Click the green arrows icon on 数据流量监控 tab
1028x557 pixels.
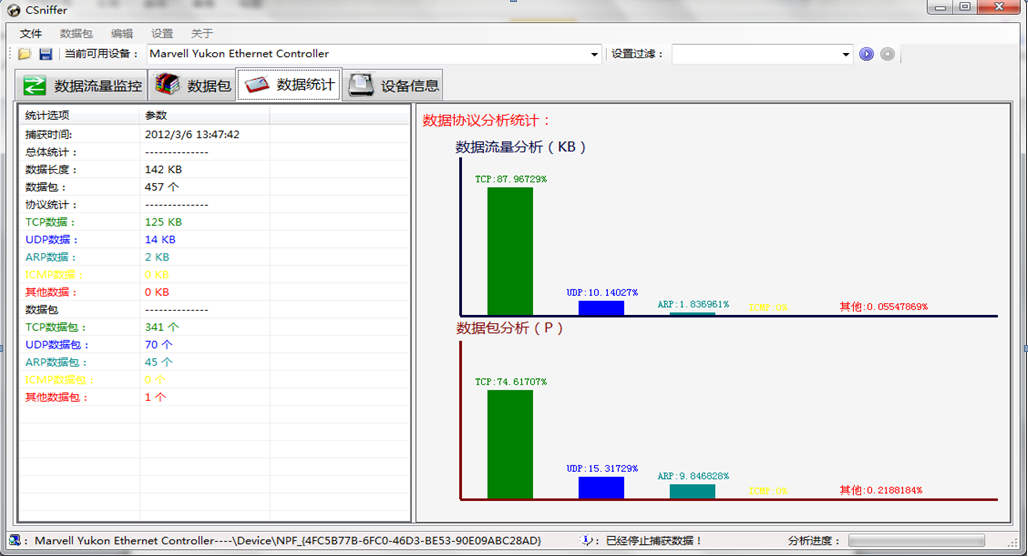(x=35, y=85)
